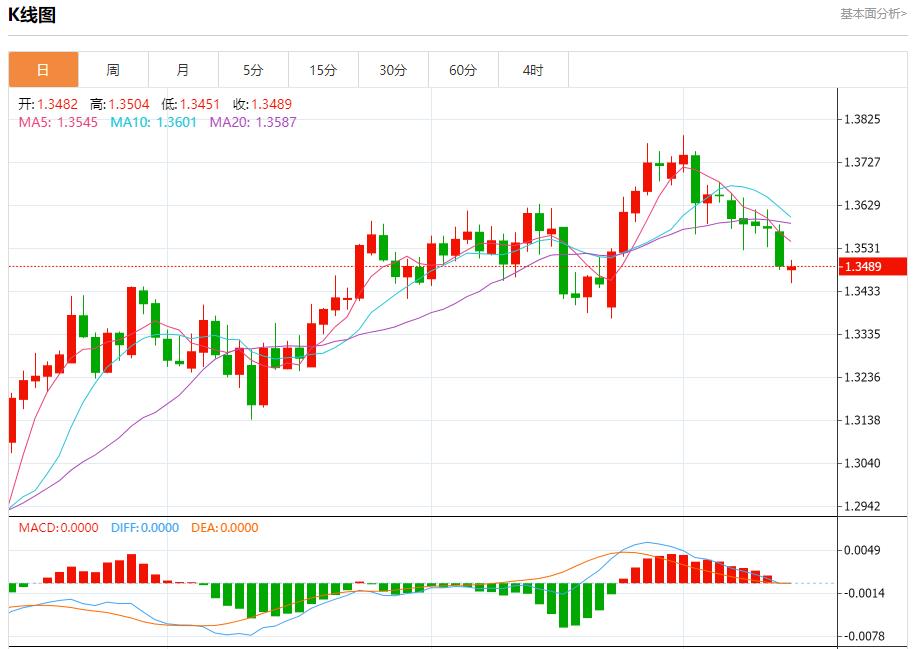Screen dimensions: 913x649
Task: Click the DIFF: 0.0000 indicator label
Action: click(x=144, y=527)
